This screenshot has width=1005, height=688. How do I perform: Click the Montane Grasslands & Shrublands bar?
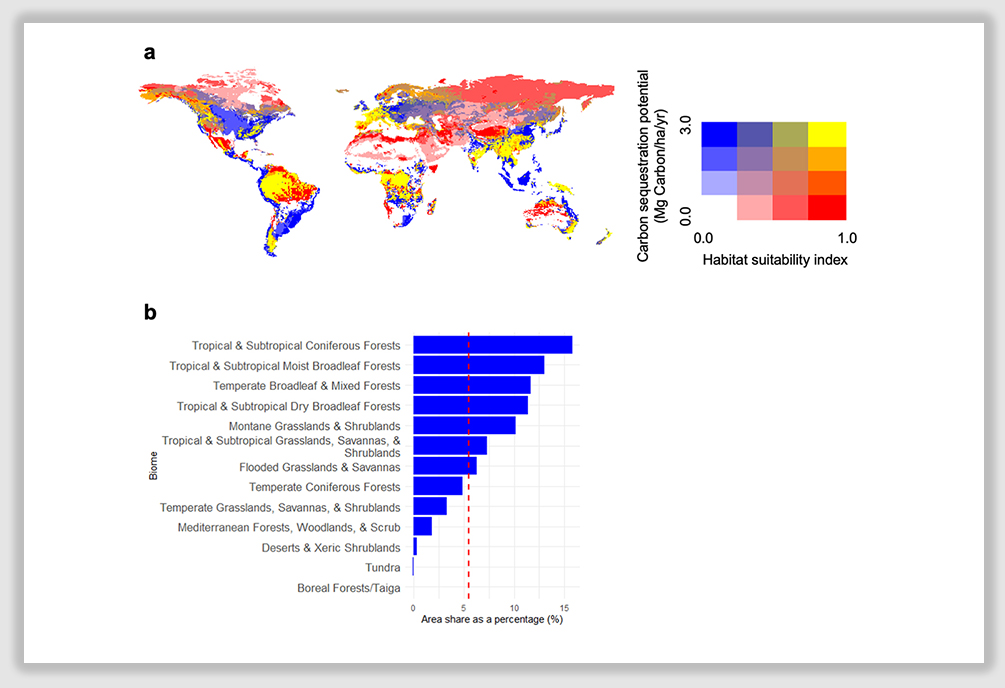click(x=464, y=426)
